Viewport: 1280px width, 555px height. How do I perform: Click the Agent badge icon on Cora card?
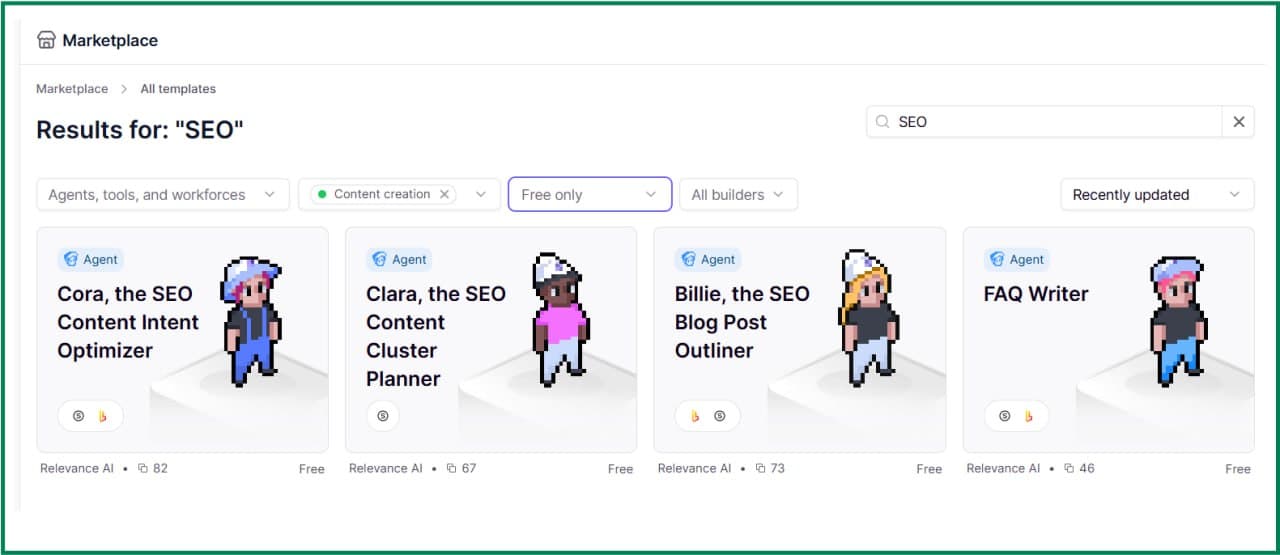tap(71, 259)
